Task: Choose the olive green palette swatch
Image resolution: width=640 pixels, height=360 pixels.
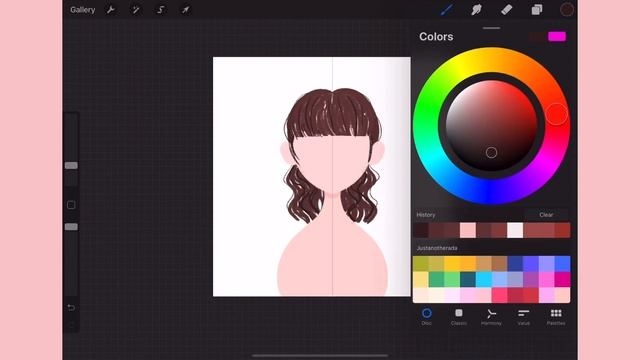Action: click(x=421, y=264)
